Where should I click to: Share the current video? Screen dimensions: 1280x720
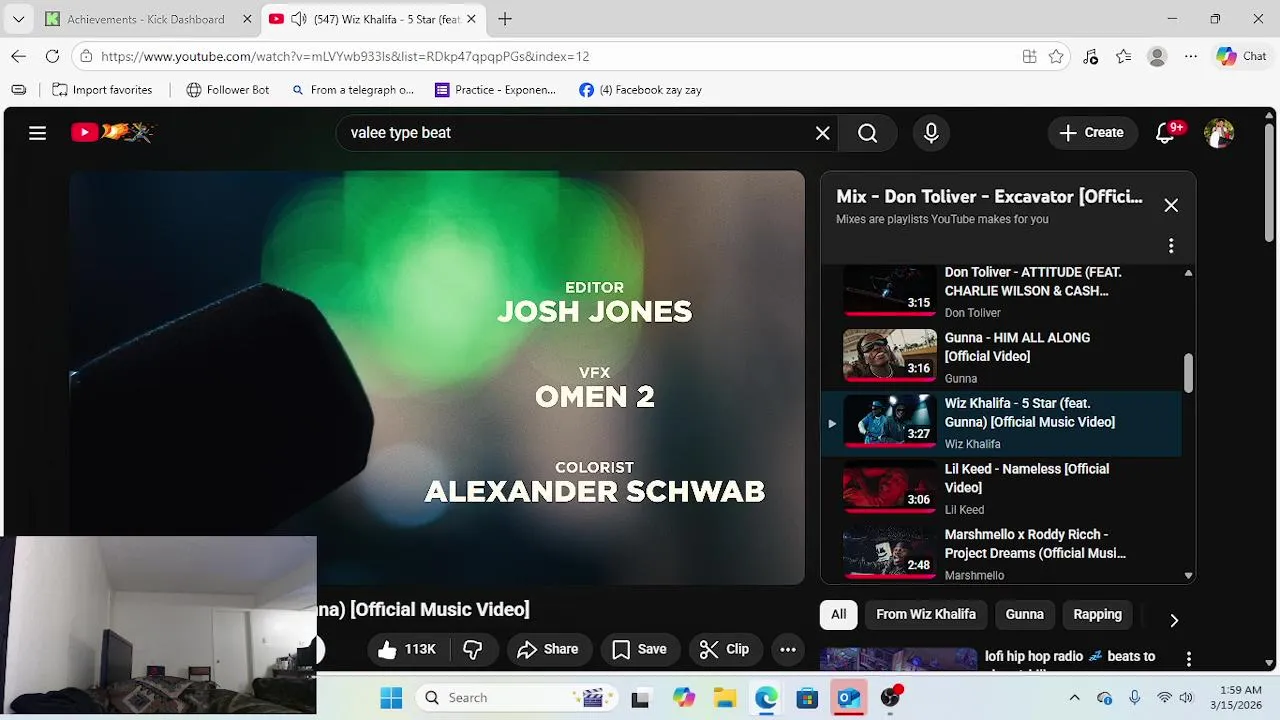(x=548, y=649)
